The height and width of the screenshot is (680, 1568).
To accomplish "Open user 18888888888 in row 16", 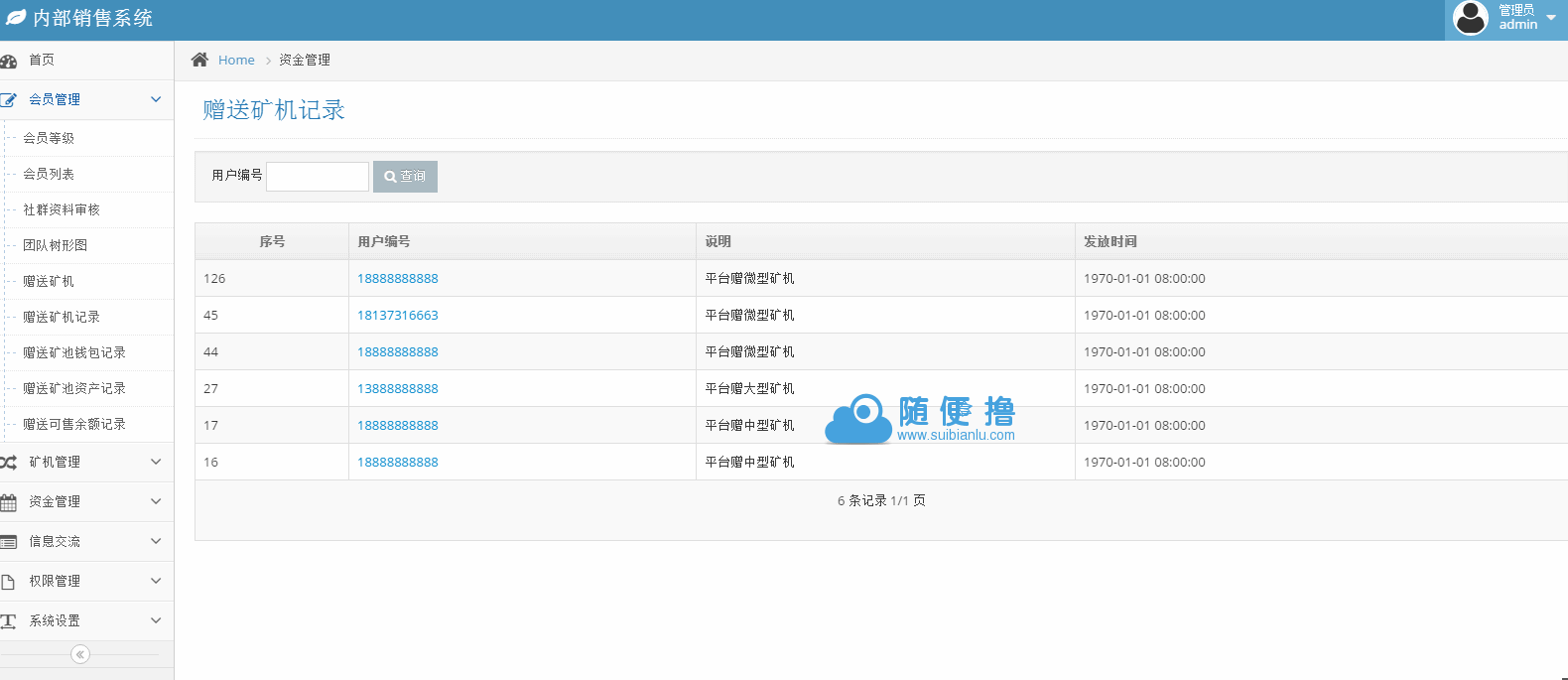I will (x=398, y=463).
